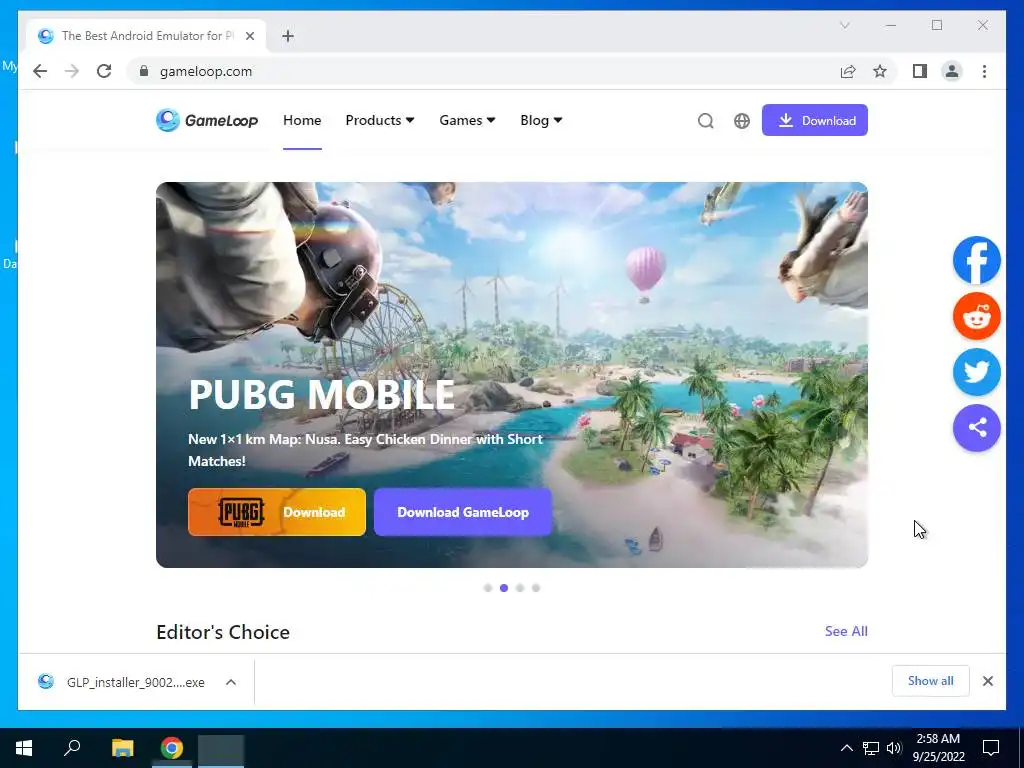Select fourth carousel dot
Image resolution: width=1024 pixels, height=768 pixels.
536,588
